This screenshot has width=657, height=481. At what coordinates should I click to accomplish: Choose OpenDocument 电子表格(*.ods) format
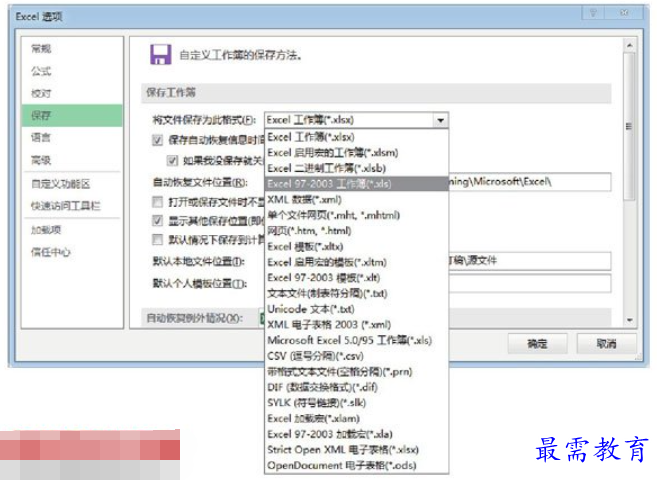tap(357, 465)
